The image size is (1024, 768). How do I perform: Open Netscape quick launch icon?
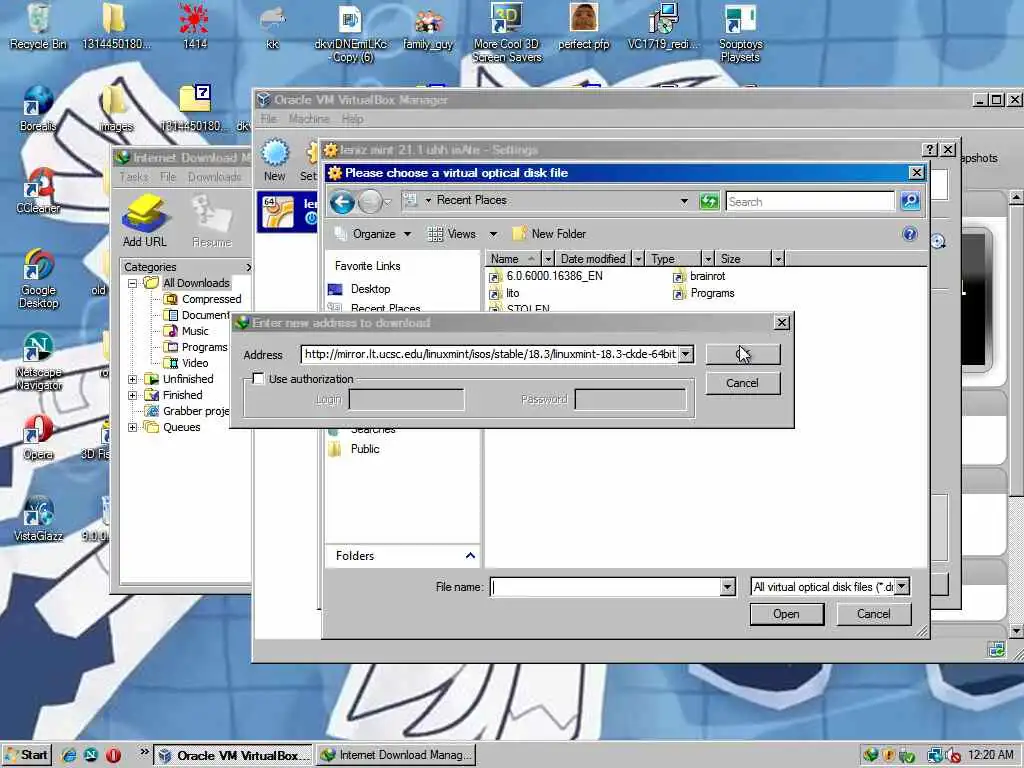(x=91, y=755)
